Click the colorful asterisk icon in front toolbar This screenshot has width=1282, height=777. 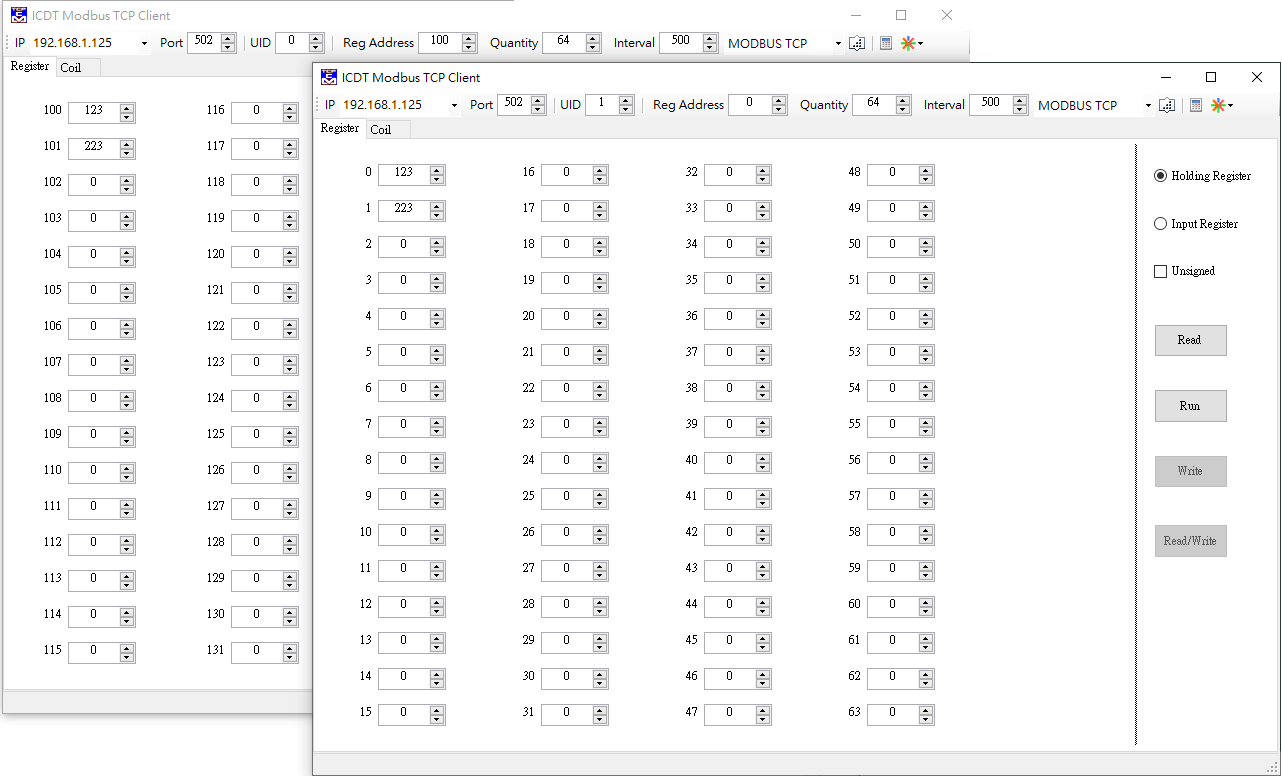click(x=1218, y=105)
